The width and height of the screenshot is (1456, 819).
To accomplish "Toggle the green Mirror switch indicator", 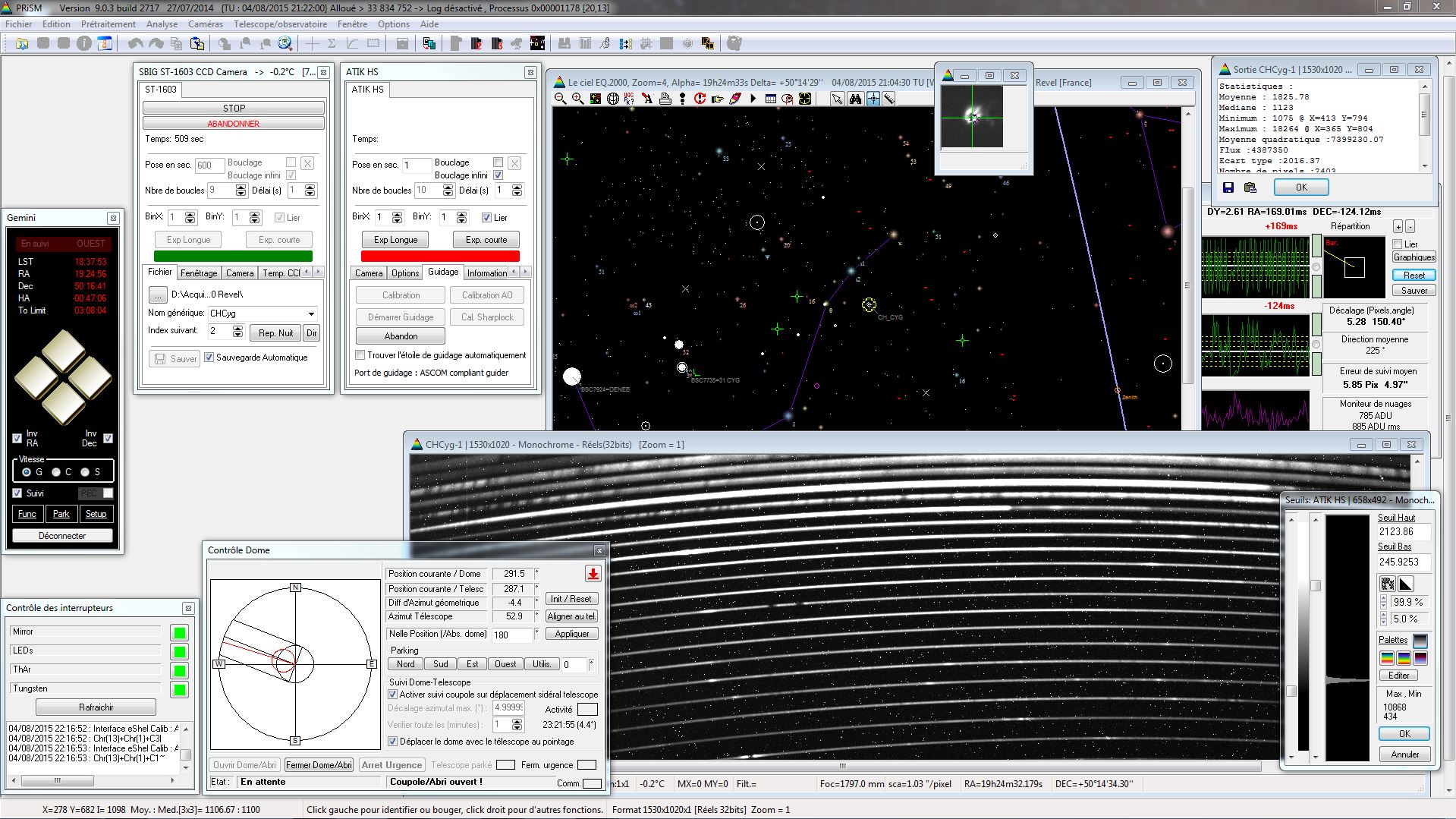I will (180, 632).
